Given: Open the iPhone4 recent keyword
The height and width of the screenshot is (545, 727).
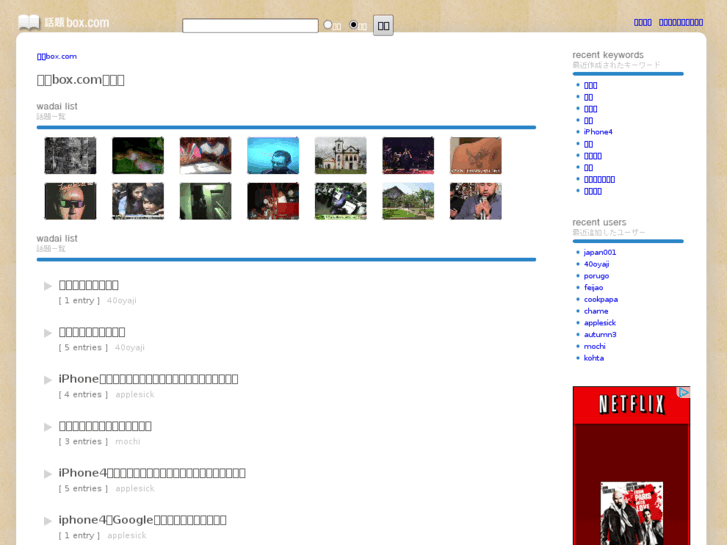Looking at the screenshot, I should (598, 132).
